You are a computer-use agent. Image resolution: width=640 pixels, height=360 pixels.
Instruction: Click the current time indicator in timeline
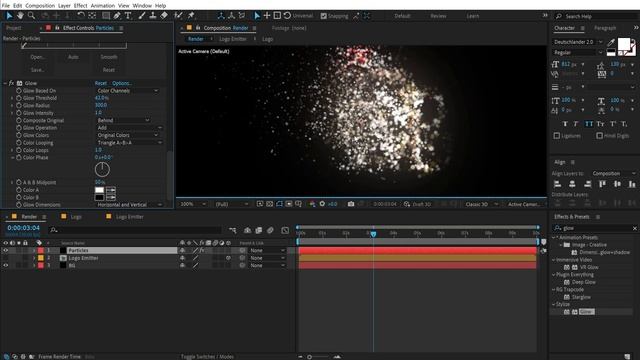pyautogui.click(x=373, y=234)
